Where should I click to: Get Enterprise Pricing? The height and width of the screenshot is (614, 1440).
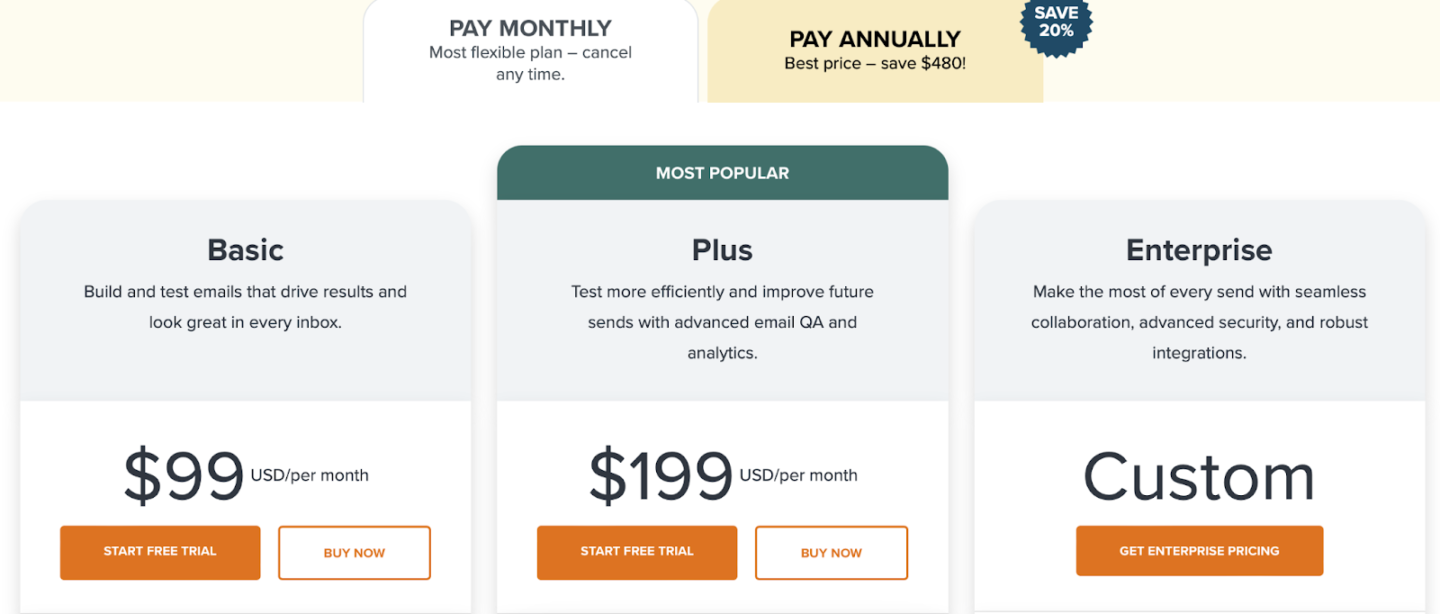click(1199, 550)
